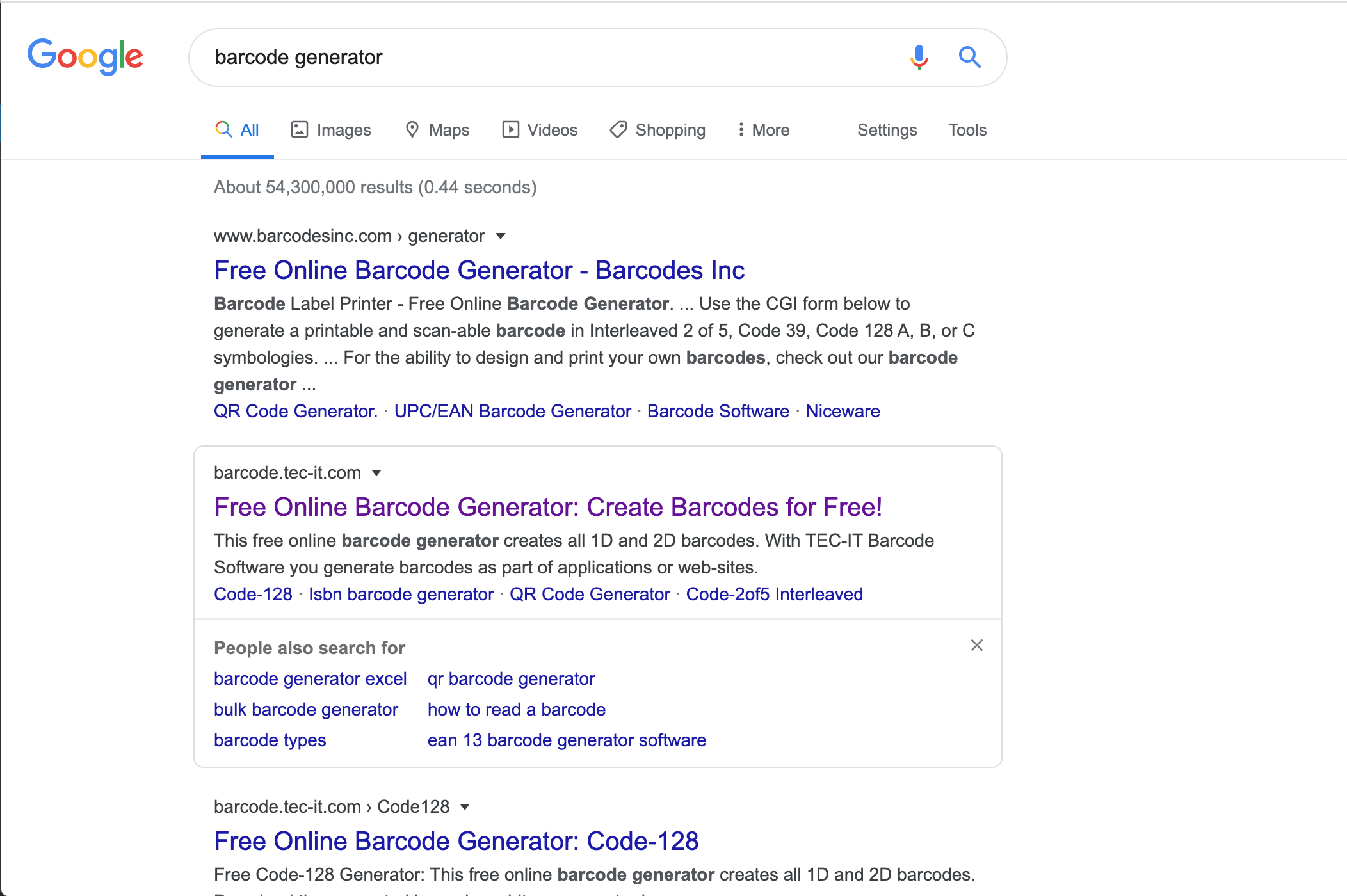Follow the Isbn barcode generator sitelink
1347x896 pixels.
401,594
